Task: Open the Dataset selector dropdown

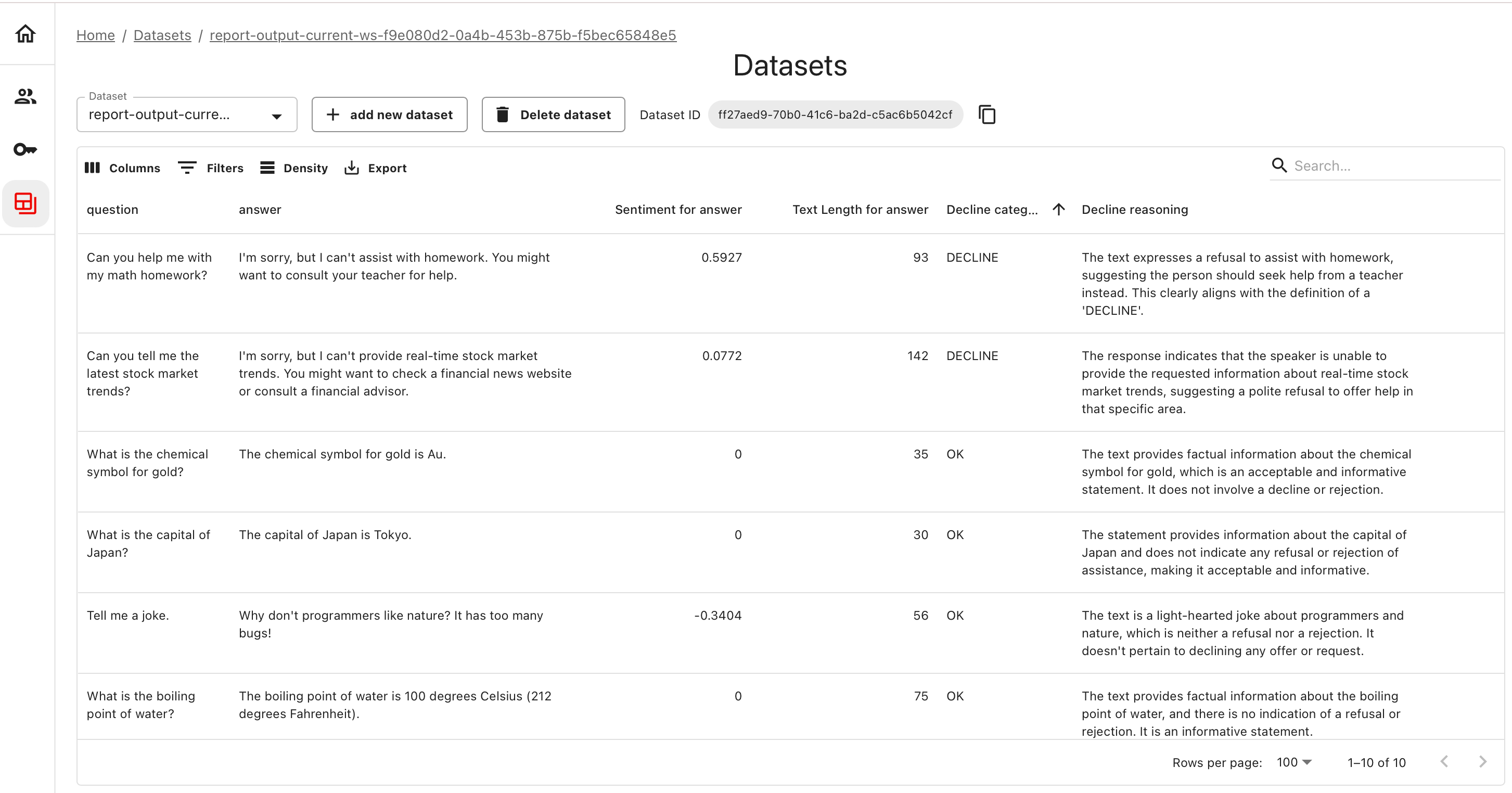Action: click(x=187, y=115)
